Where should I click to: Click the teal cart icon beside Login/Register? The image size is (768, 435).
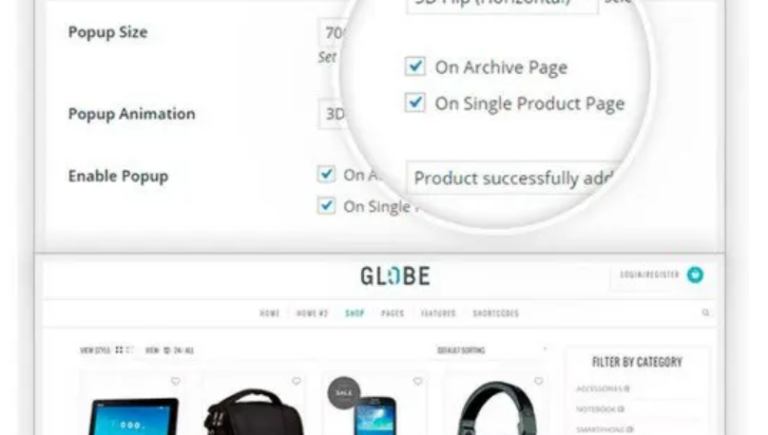tap(695, 275)
